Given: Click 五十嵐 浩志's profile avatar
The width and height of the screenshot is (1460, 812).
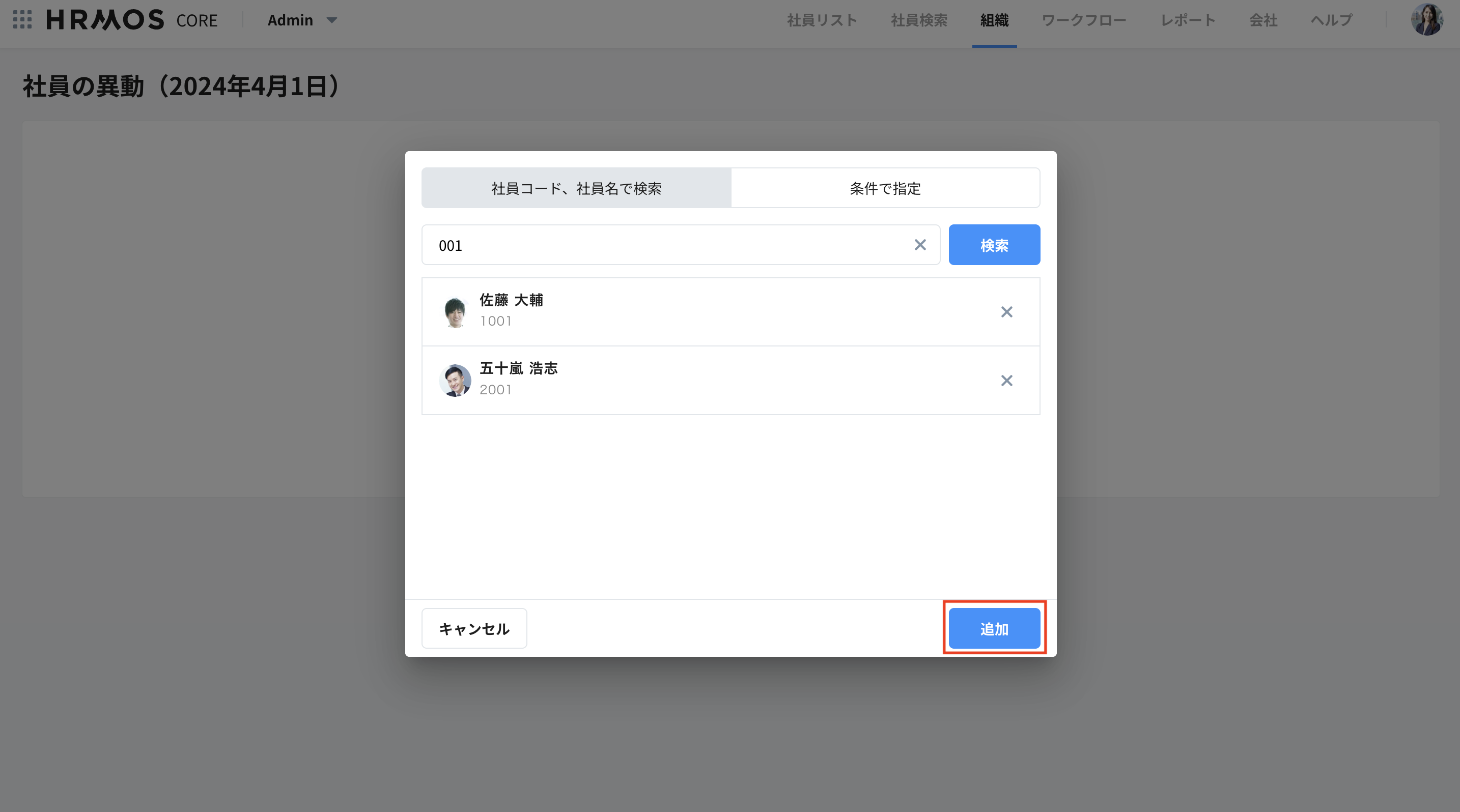Looking at the screenshot, I should pos(455,381).
